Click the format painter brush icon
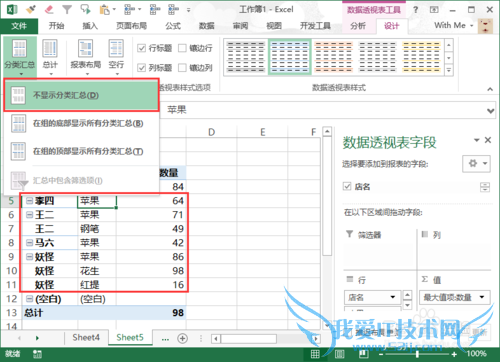Screen dimensions: 500x362 pos(31,9)
